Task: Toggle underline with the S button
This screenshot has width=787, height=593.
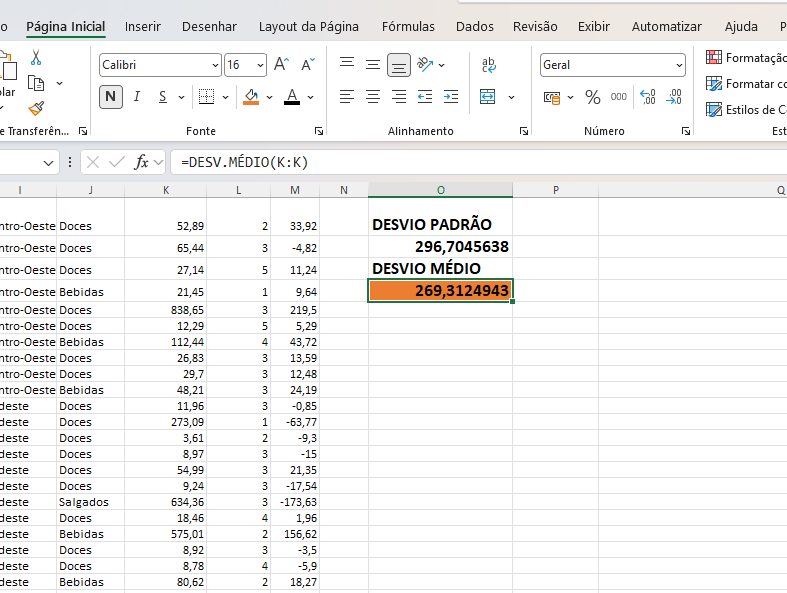Action: [x=163, y=96]
